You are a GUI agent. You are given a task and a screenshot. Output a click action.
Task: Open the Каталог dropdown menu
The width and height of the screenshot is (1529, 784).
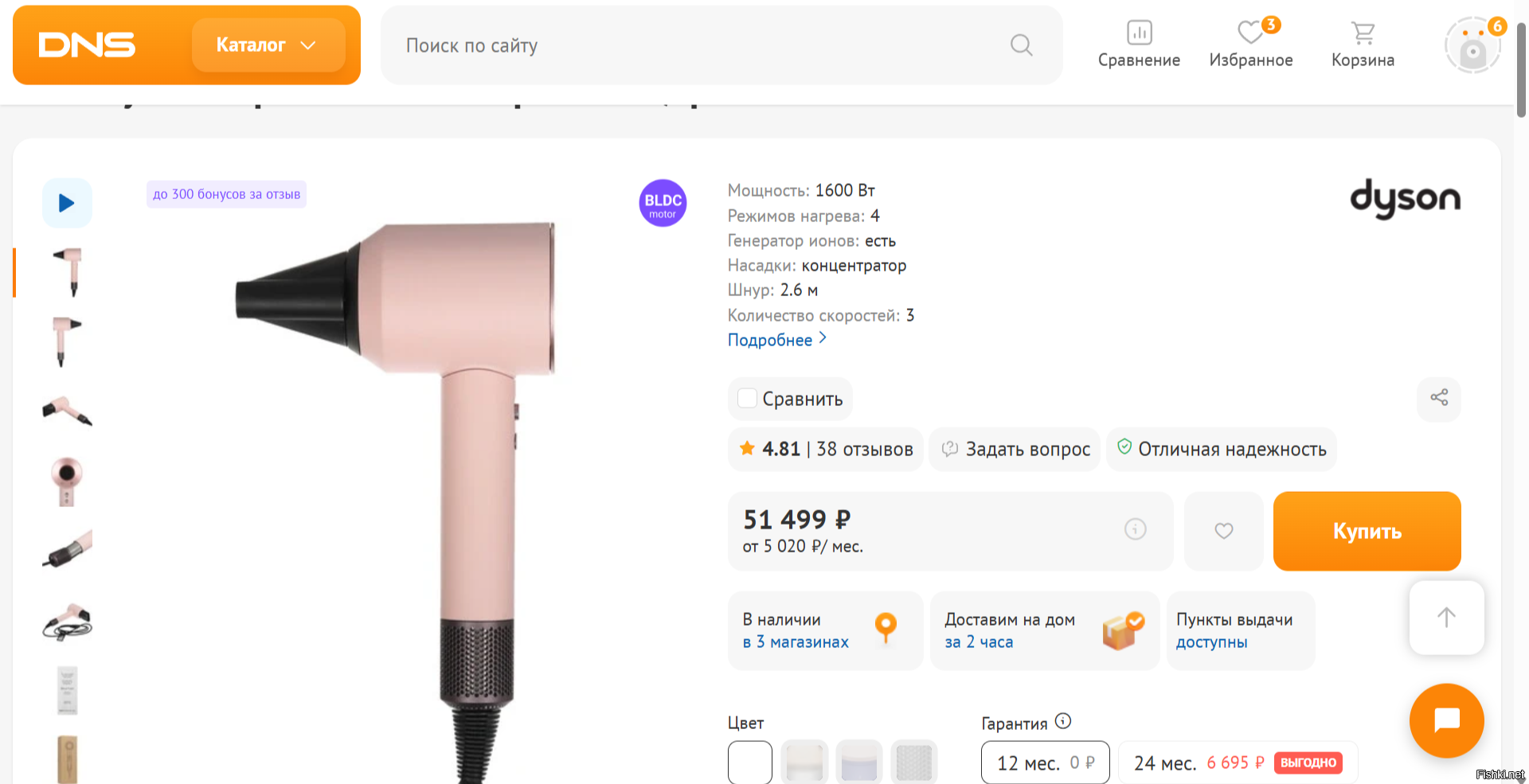tap(268, 45)
